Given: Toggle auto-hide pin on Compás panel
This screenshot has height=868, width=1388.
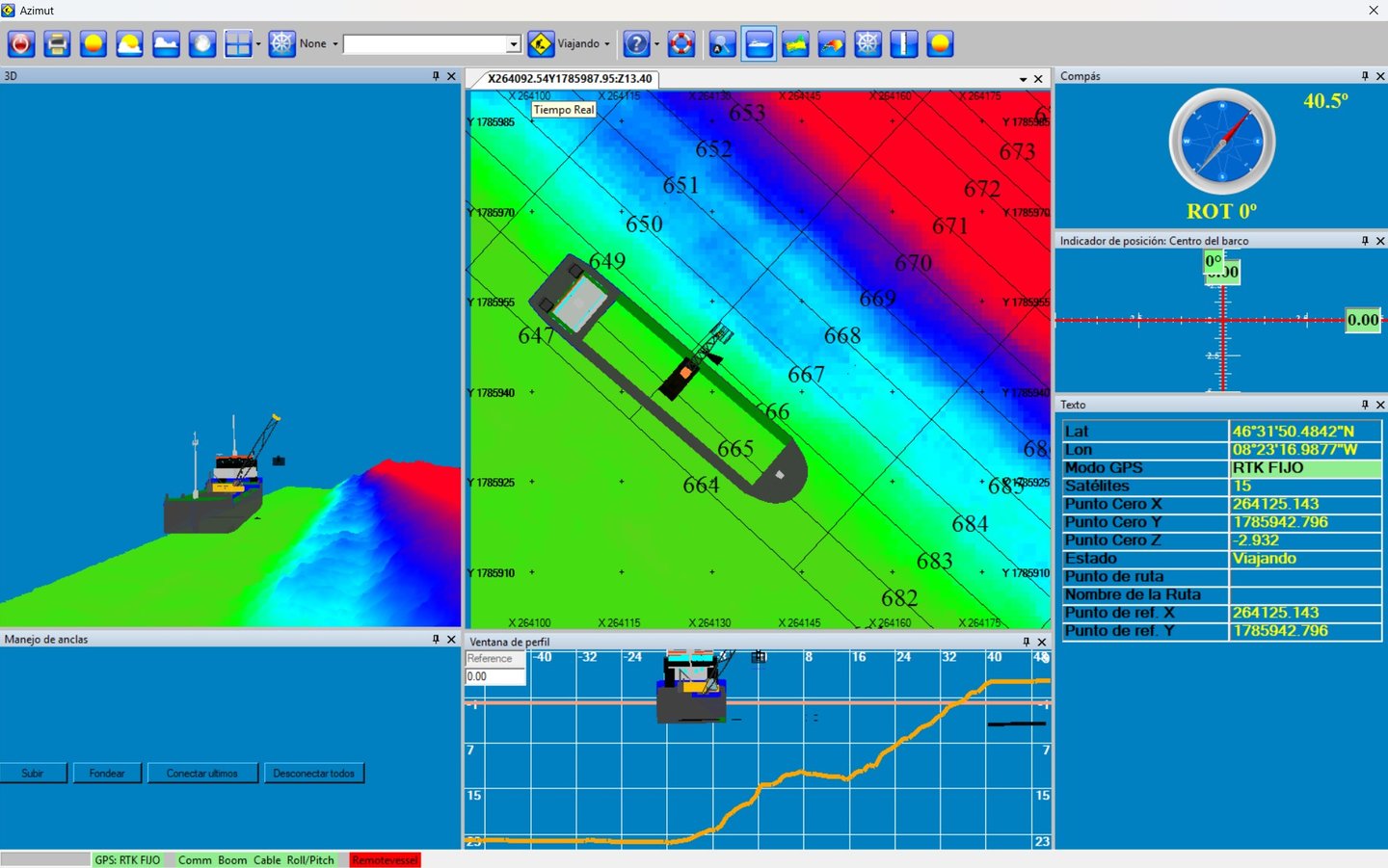Looking at the screenshot, I should tap(1365, 76).
